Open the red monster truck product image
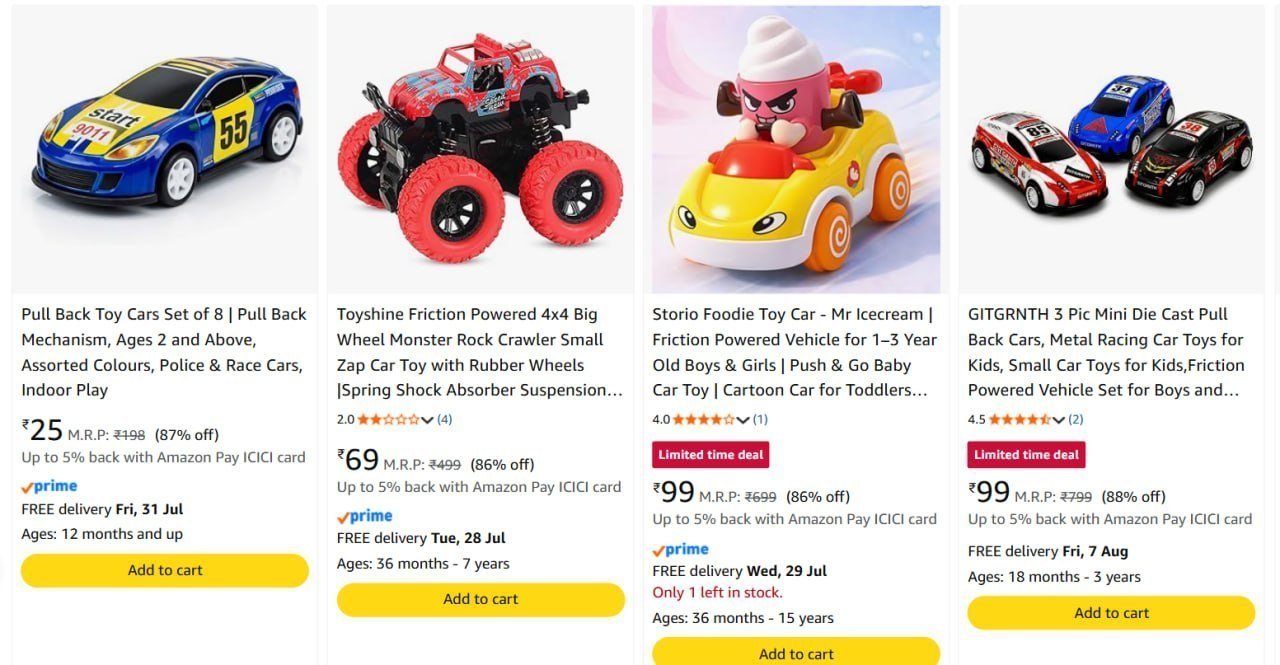Viewport: 1280px width, 665px height. 480,149
